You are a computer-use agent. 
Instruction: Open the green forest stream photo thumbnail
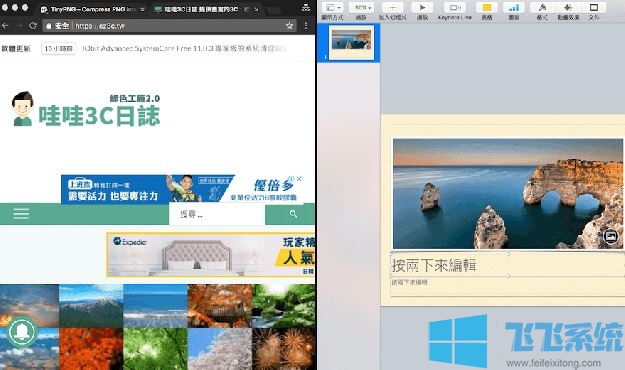point(283,306)
